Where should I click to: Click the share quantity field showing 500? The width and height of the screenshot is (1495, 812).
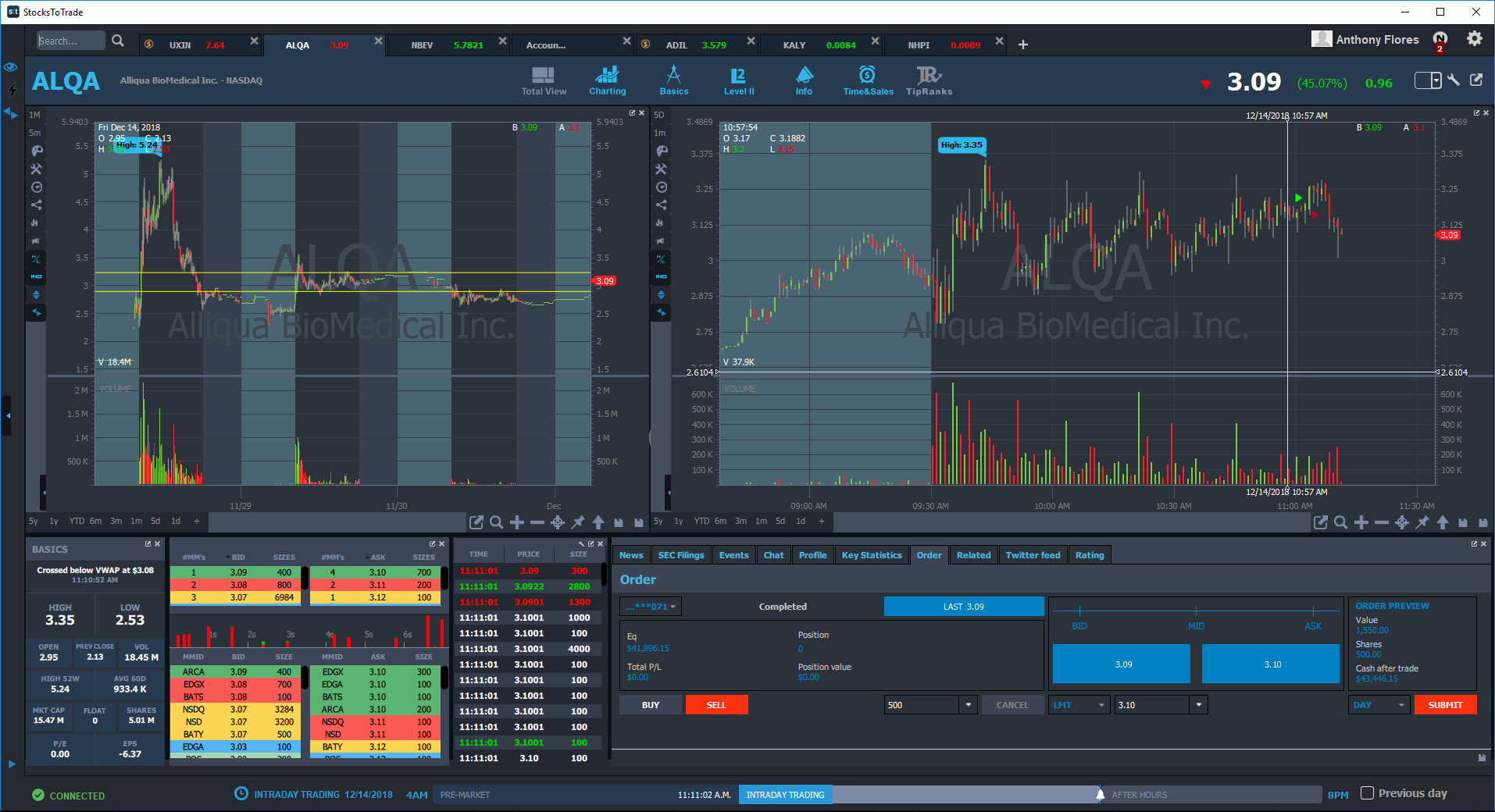pos(922,705)
